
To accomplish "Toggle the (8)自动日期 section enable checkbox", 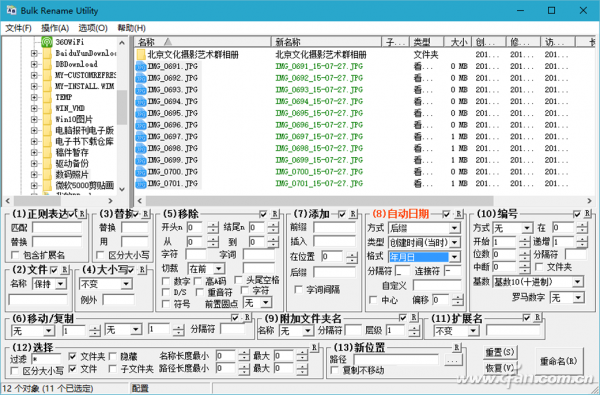I will click(x=446, y=214).
